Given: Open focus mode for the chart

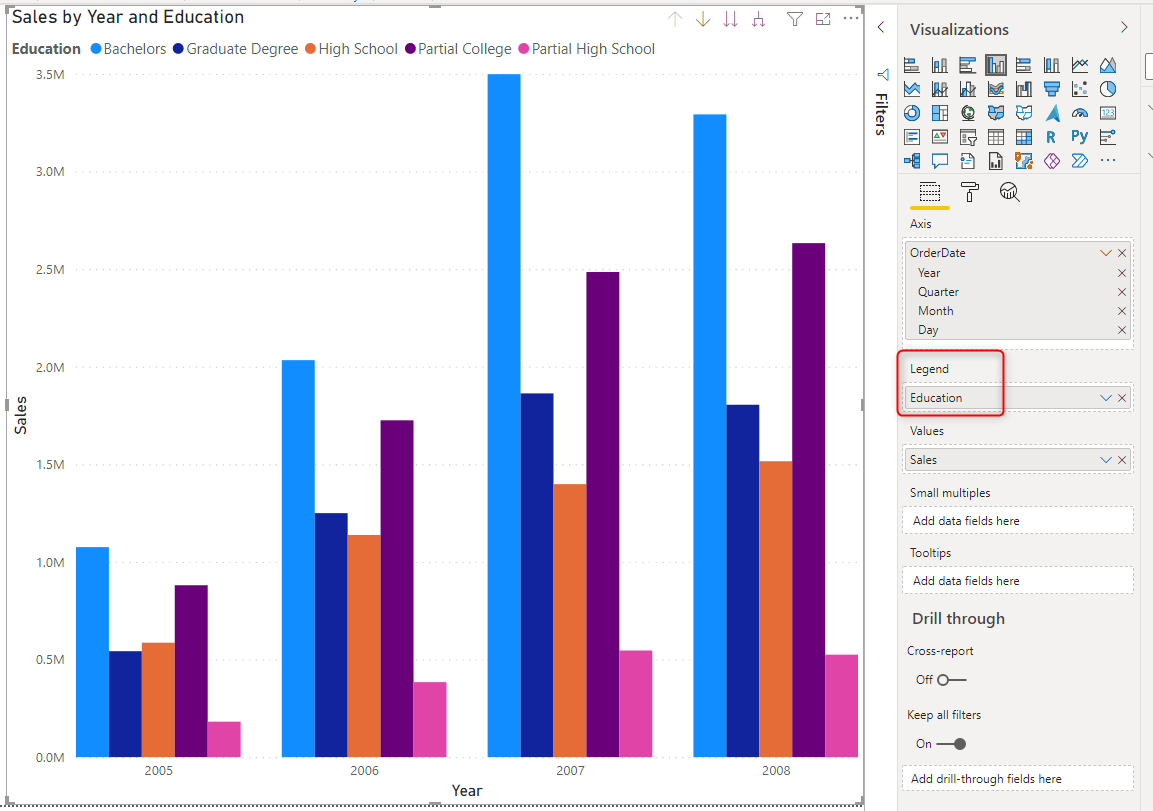Looking at the screenshot, I should 823,19.
